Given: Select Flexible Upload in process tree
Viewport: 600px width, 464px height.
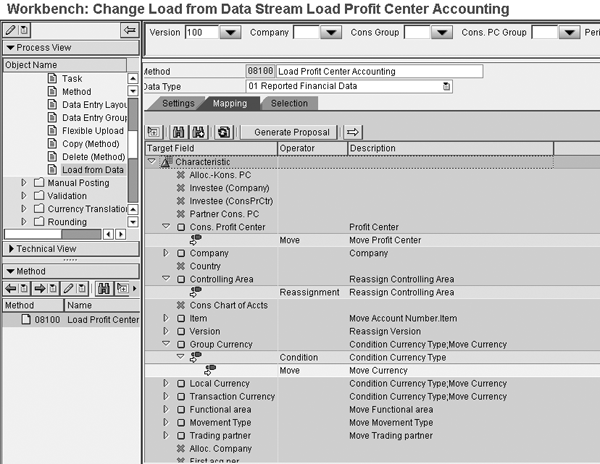Looking at the screenshot, I should [x=92, y=130].
